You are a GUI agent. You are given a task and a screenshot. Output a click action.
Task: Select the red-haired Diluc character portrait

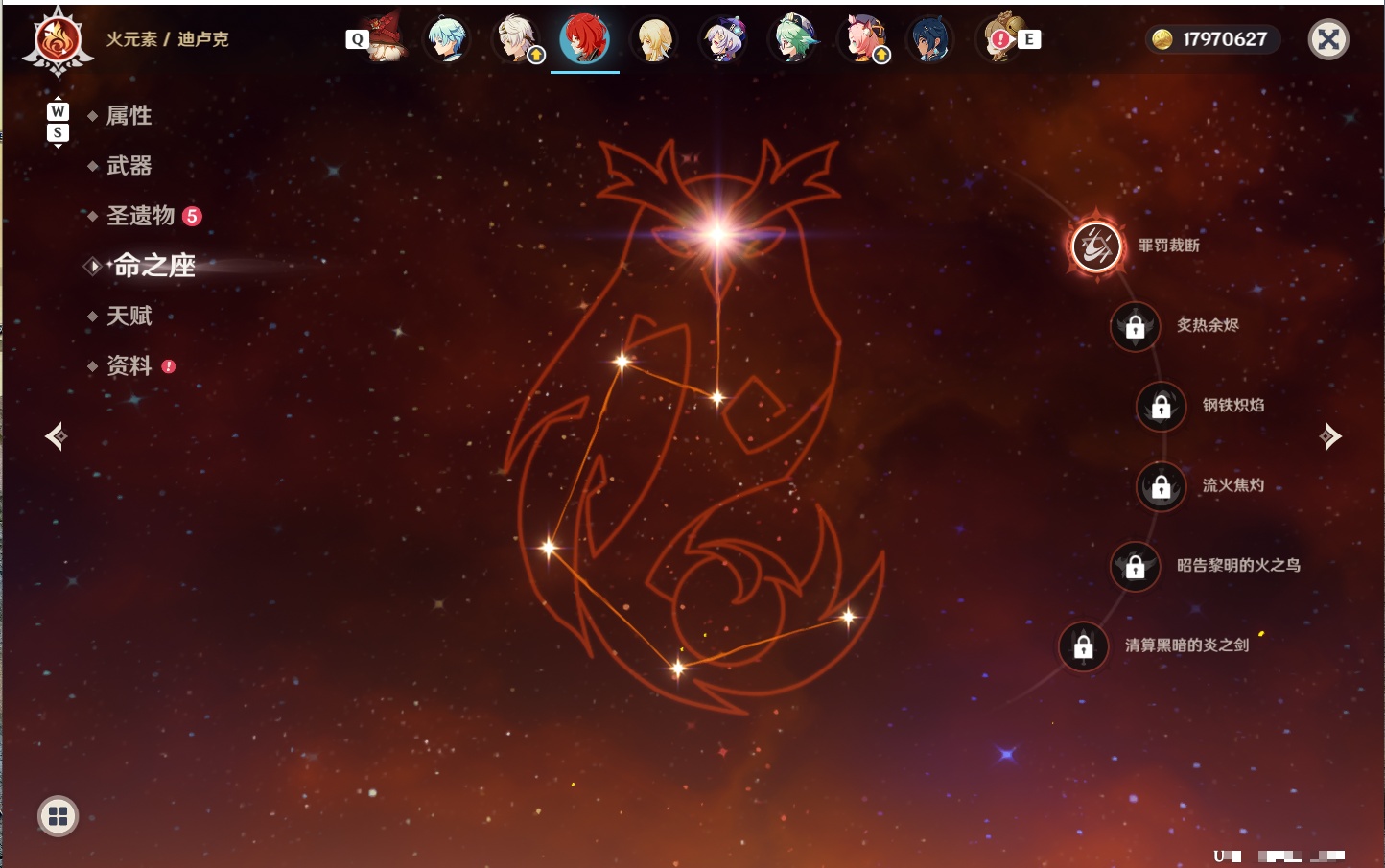pos(585,39)
